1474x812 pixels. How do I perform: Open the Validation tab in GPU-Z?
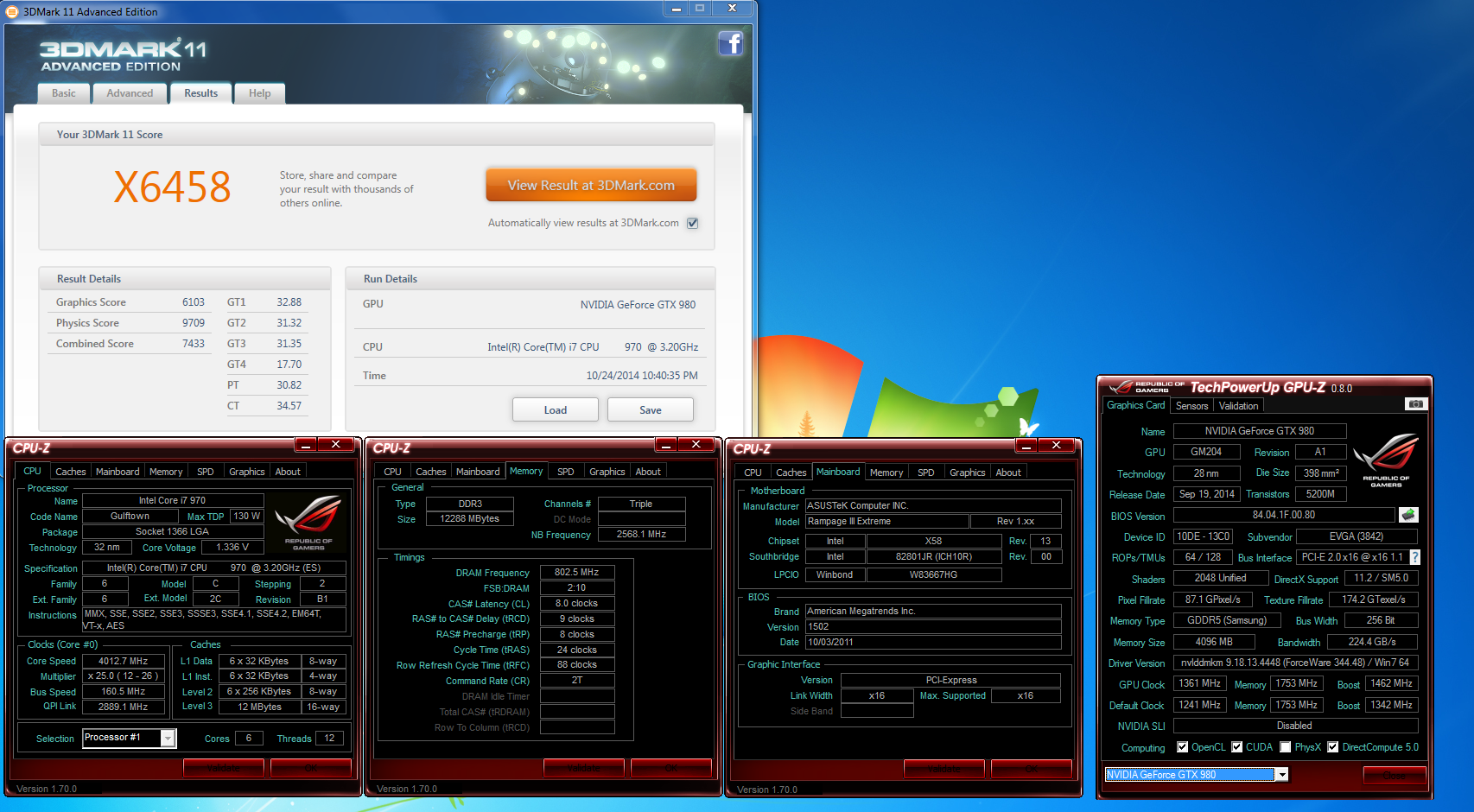coord(1239,406)
